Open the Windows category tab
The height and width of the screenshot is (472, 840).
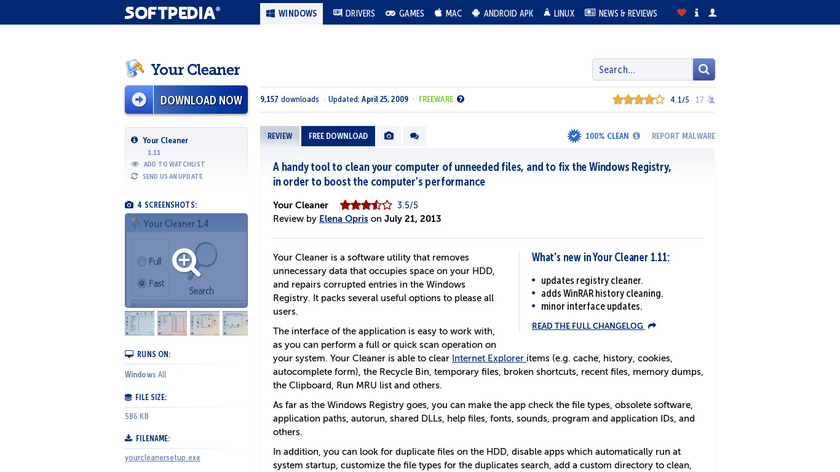click(291, 13)
